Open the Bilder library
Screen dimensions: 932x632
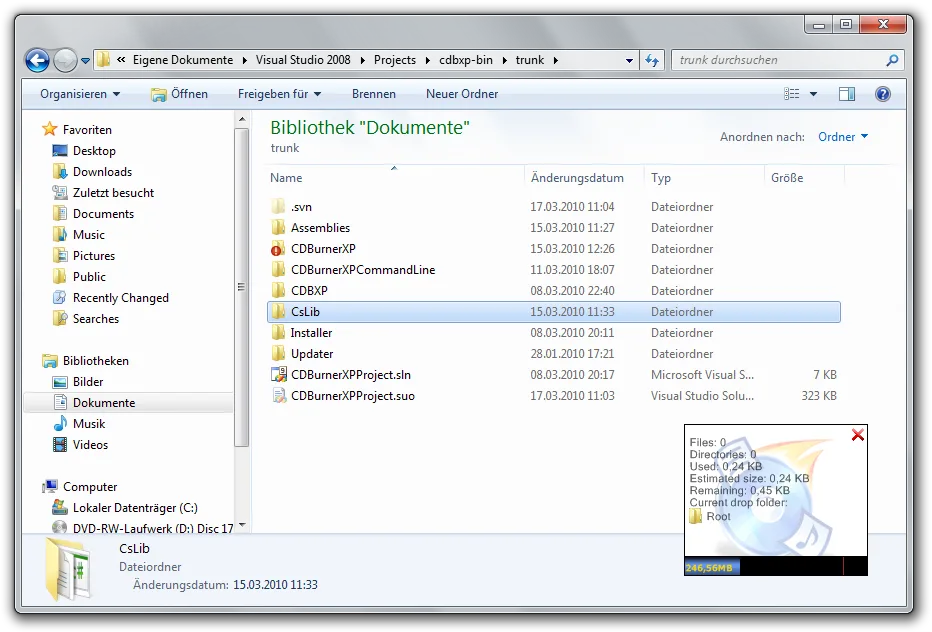click(78, 382)
